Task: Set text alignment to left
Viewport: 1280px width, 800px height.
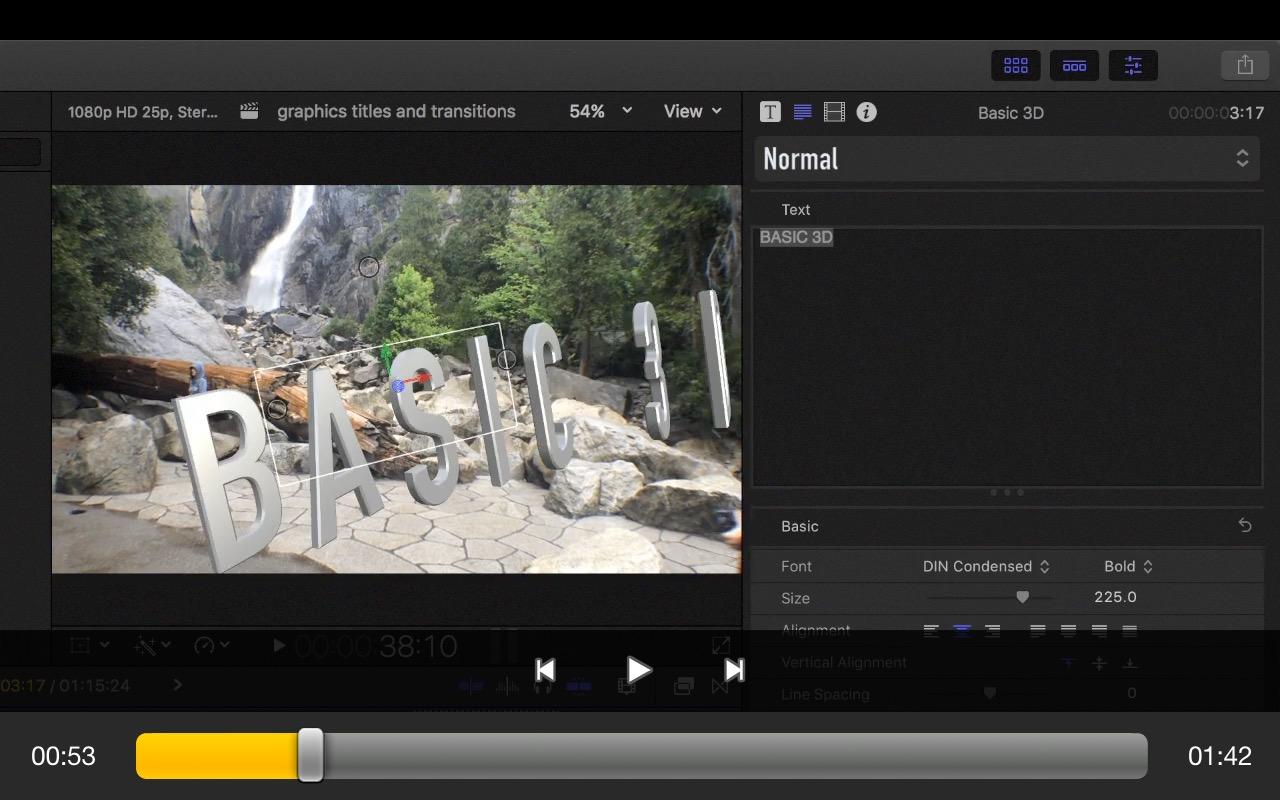Action: coord(931,630)
